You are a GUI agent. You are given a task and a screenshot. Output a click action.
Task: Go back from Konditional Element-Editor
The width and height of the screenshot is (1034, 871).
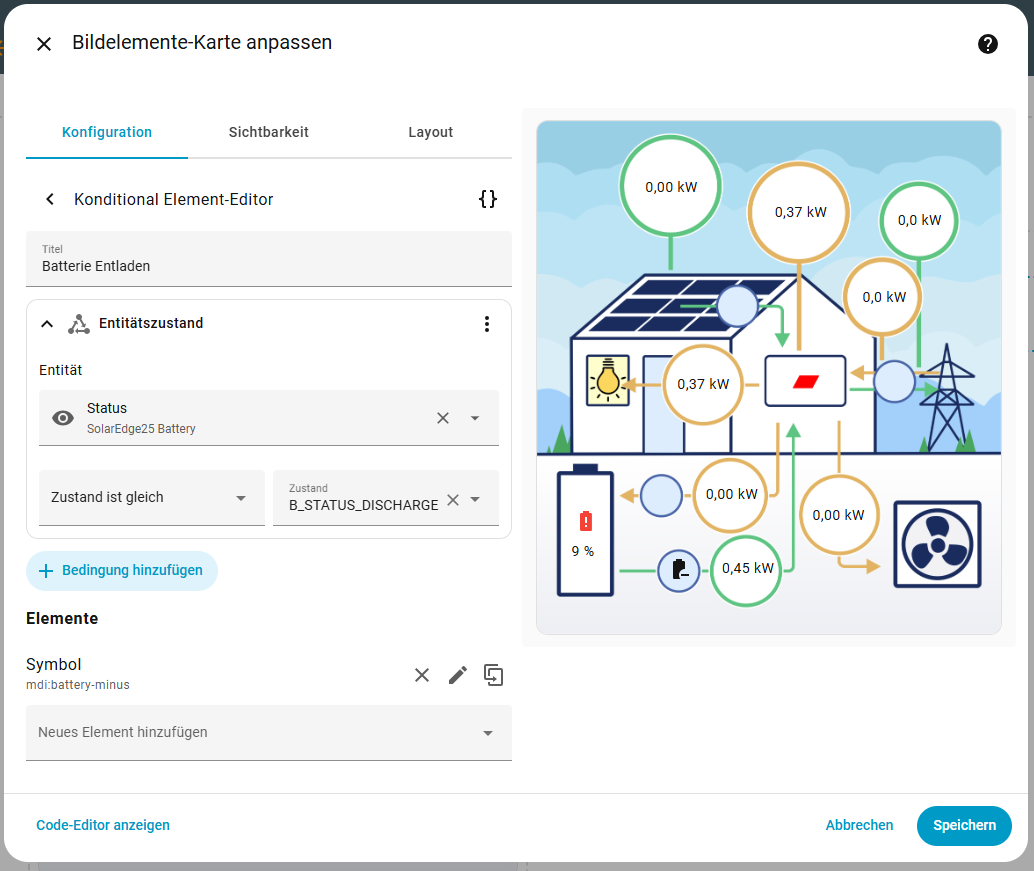pos(50,199)
